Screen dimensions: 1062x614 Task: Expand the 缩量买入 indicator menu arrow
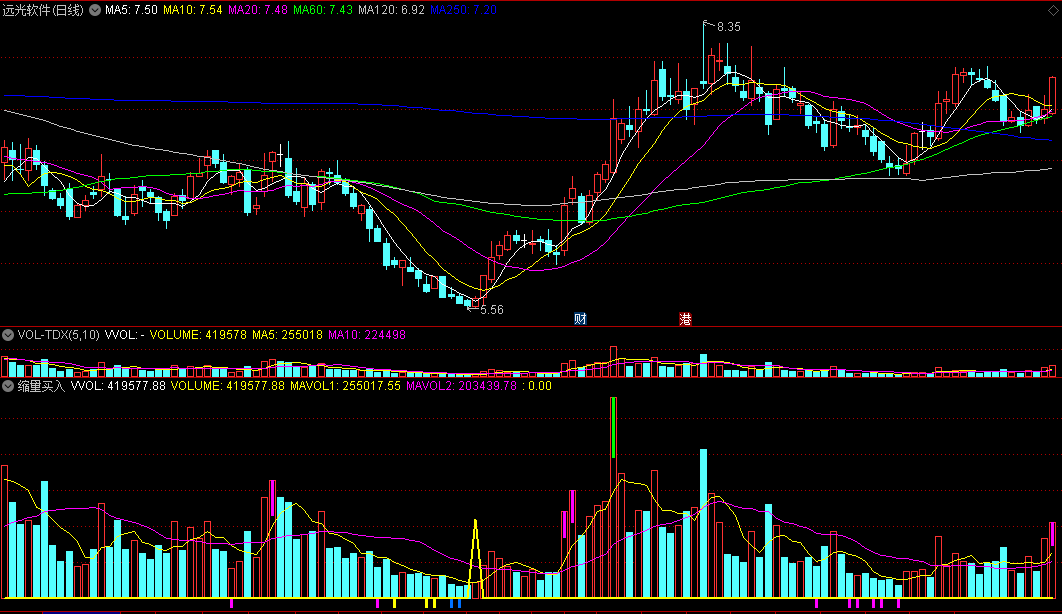click(x=8, y=386)
